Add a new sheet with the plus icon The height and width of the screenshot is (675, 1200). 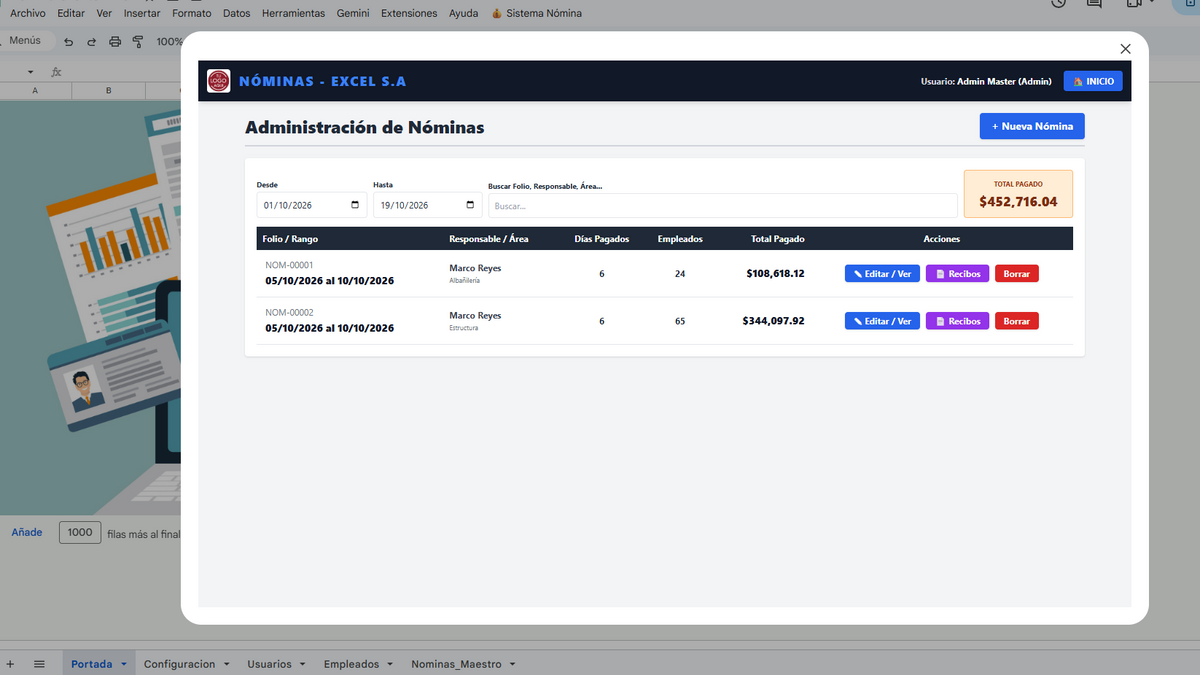tap(10, 664)
